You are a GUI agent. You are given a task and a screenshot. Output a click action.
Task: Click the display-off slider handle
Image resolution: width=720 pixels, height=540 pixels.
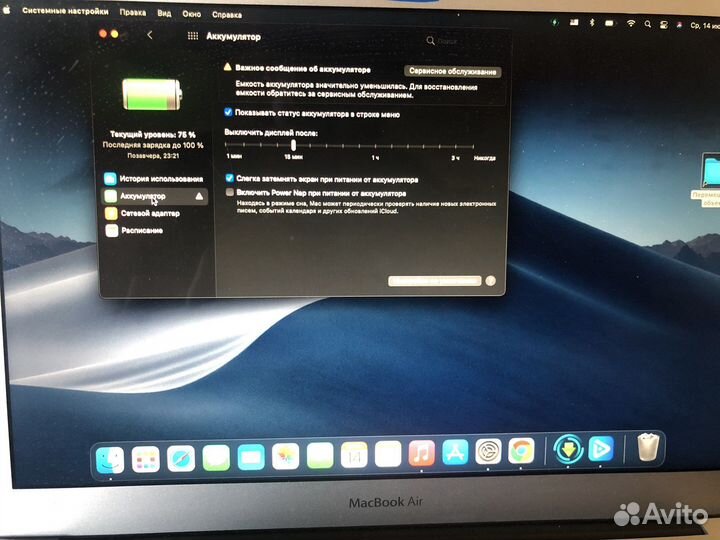point(293,145)
